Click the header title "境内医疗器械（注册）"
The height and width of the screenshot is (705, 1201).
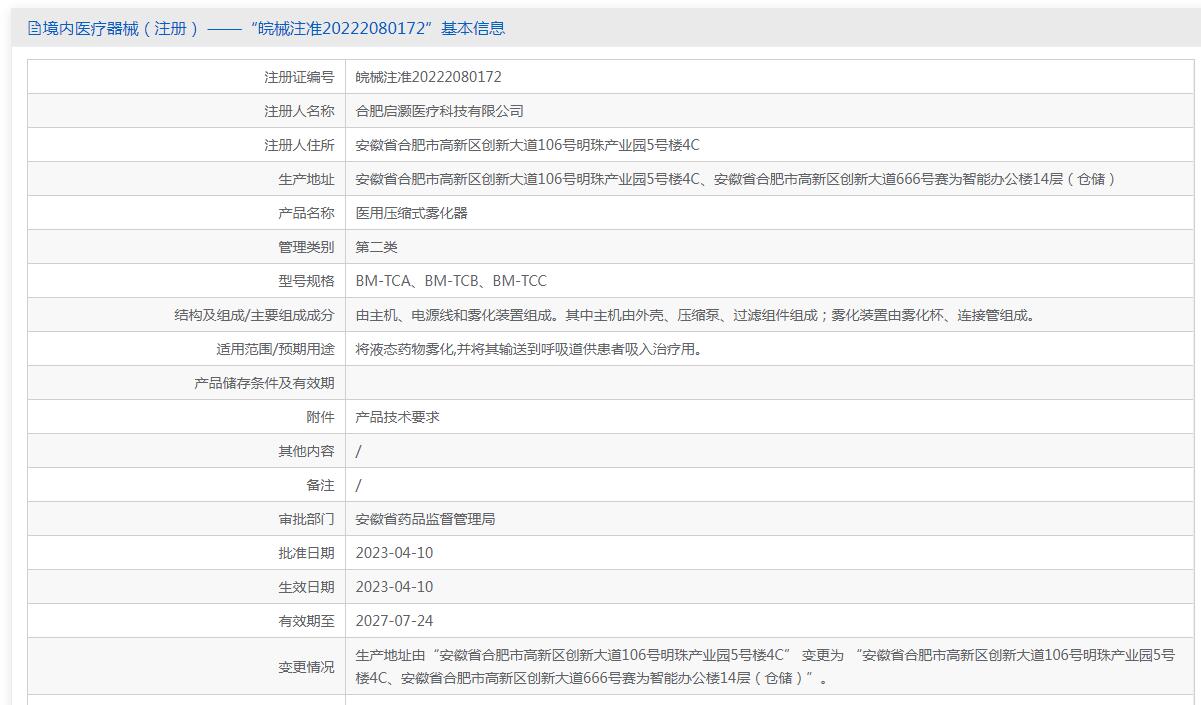[121, 29]
